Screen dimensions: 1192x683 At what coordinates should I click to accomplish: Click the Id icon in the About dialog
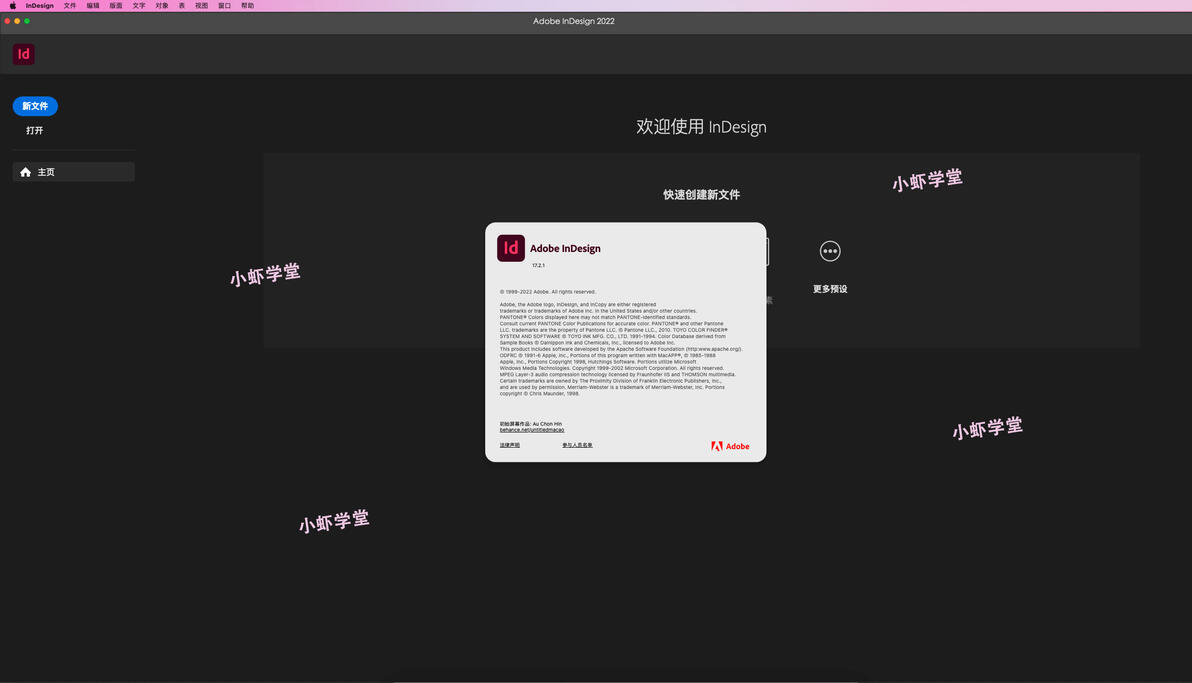pyautogui.click(x=511, y=248)
